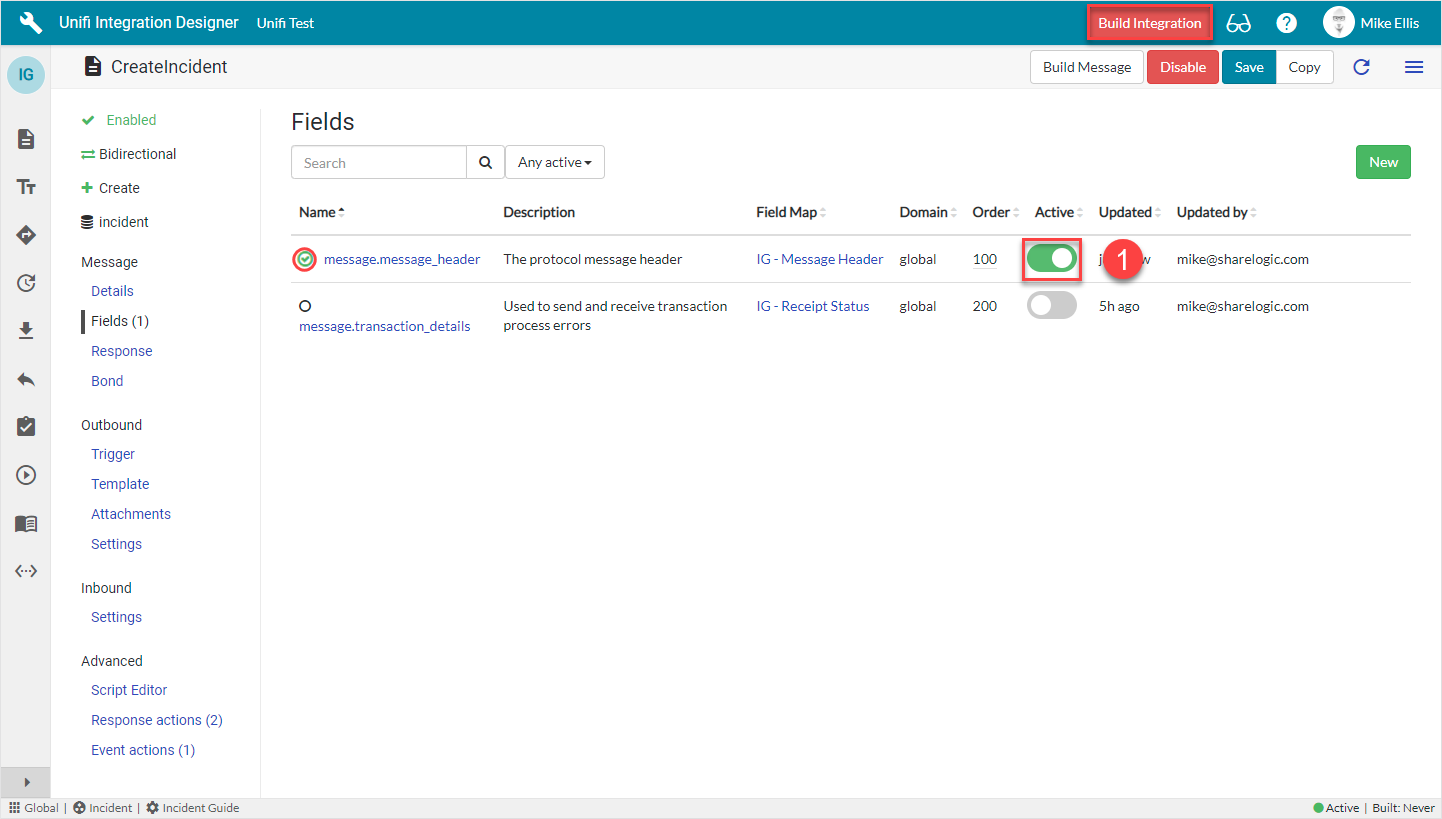Viewport: 1442px width, 819px height.
Task: Open the Any active filter dropdown
Action: point(555,163)
